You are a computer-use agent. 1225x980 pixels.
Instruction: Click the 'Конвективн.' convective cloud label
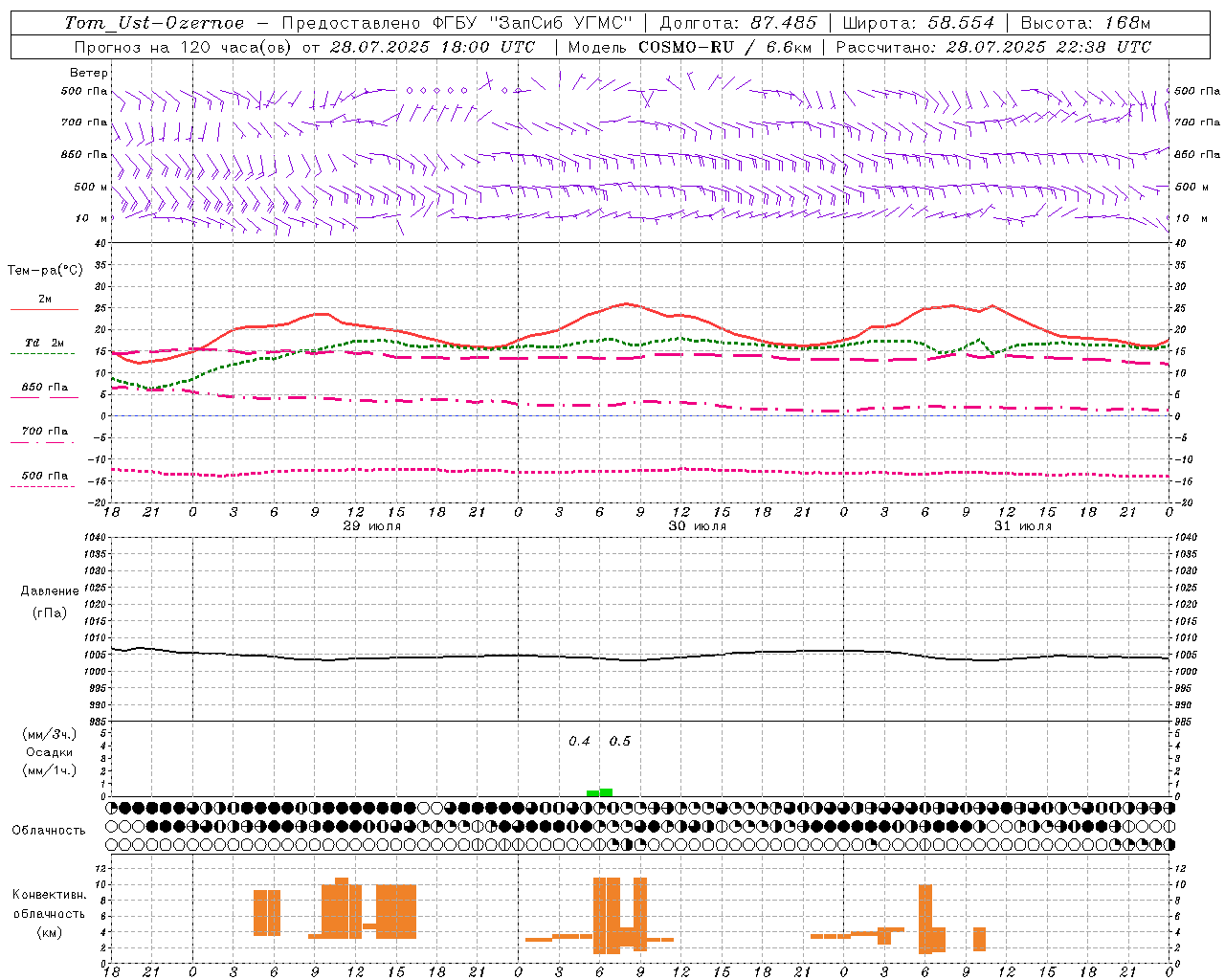tap(50, 895)
